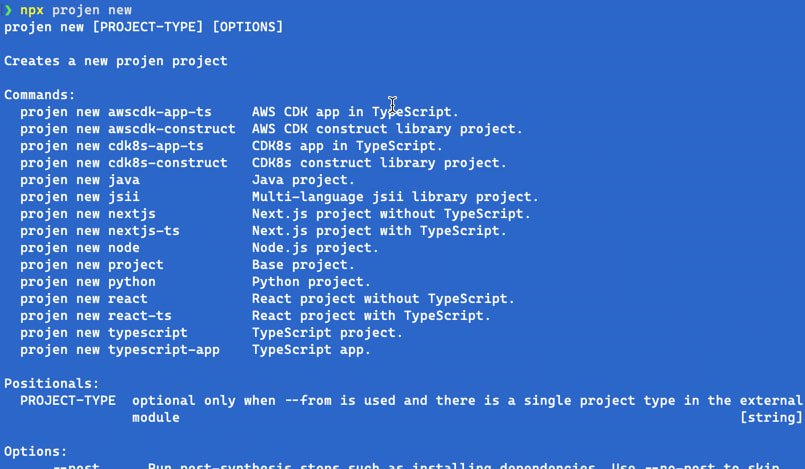Click the command 'projen new java'
This screenshot has height=469, width=805.
(80, 180)
